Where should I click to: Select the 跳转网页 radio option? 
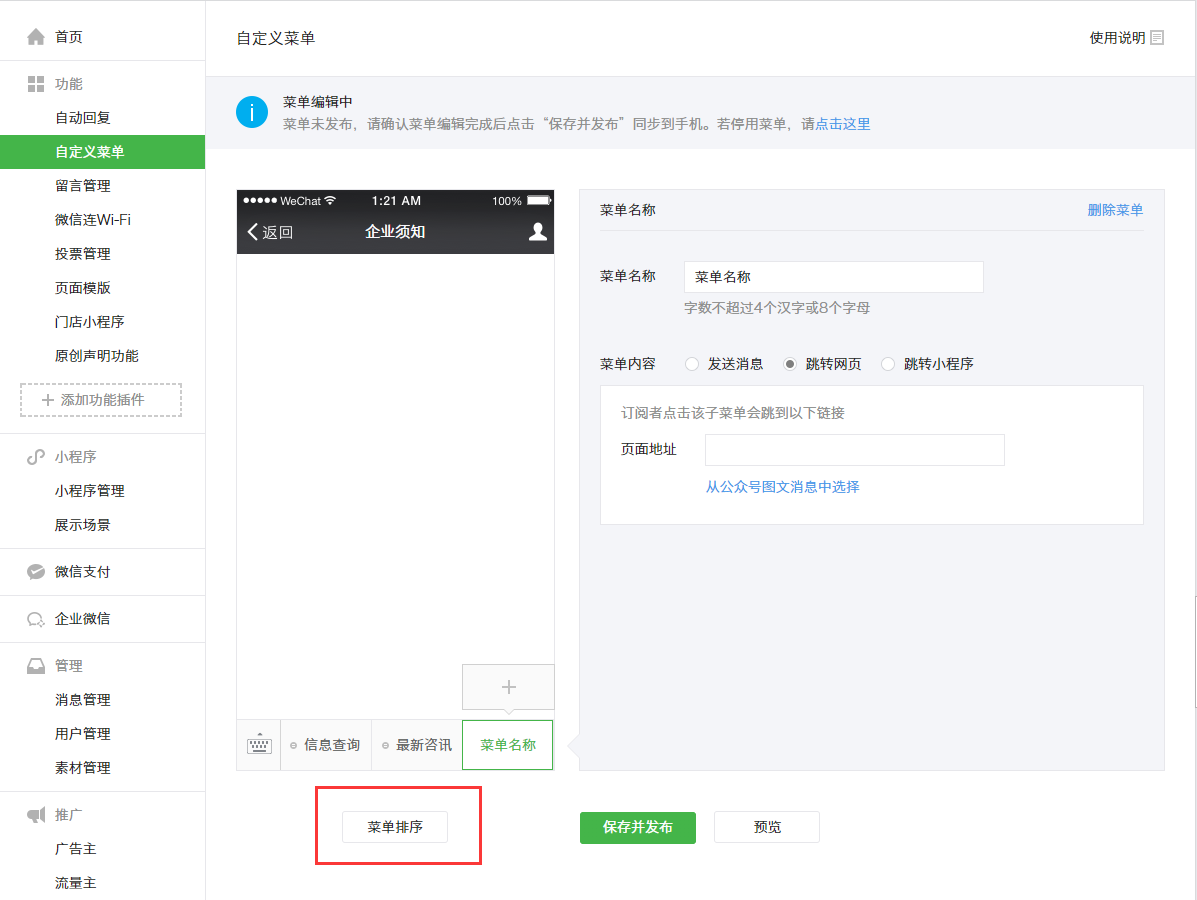click(790, 364)
